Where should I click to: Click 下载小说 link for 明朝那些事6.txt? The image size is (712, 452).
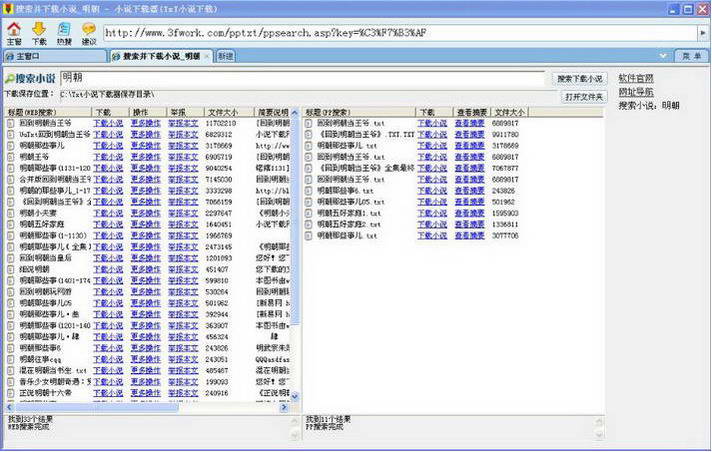[432, 190]
